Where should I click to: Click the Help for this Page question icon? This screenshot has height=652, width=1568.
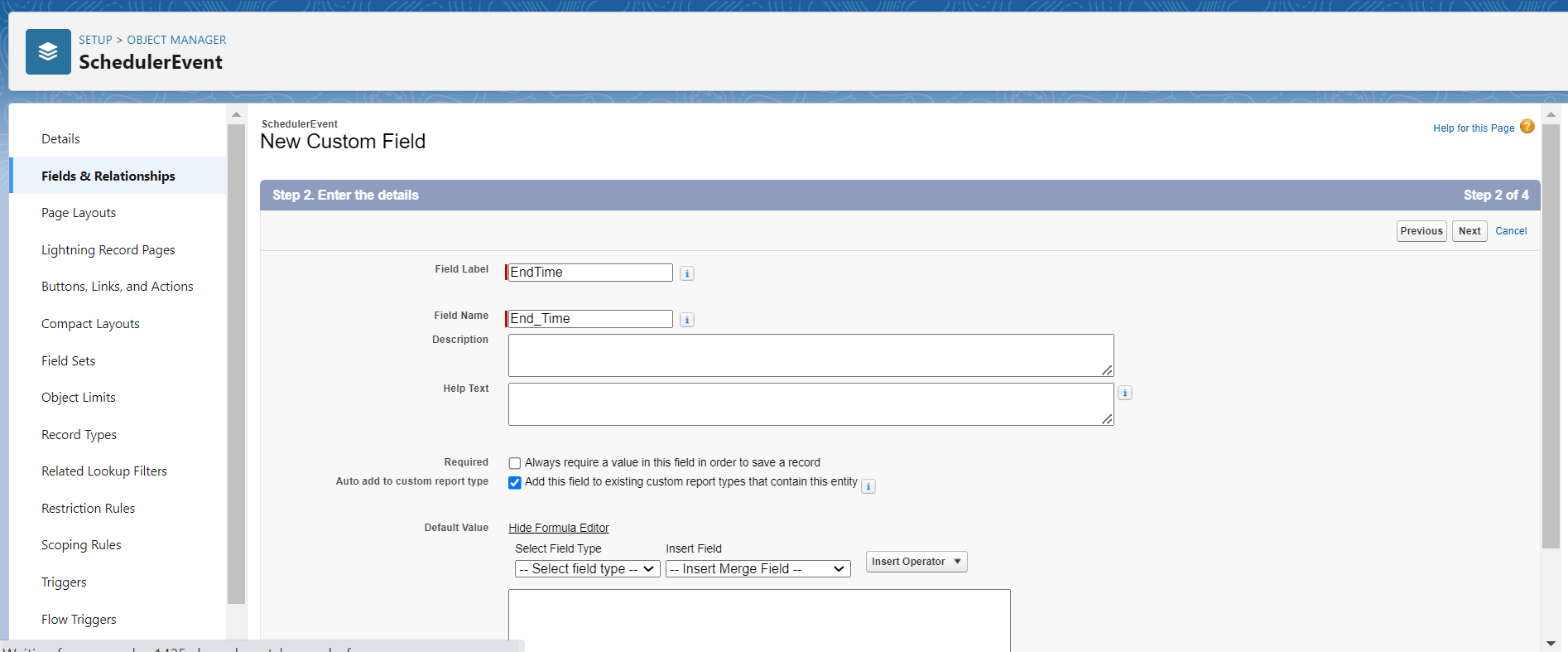pos(1527,127)
